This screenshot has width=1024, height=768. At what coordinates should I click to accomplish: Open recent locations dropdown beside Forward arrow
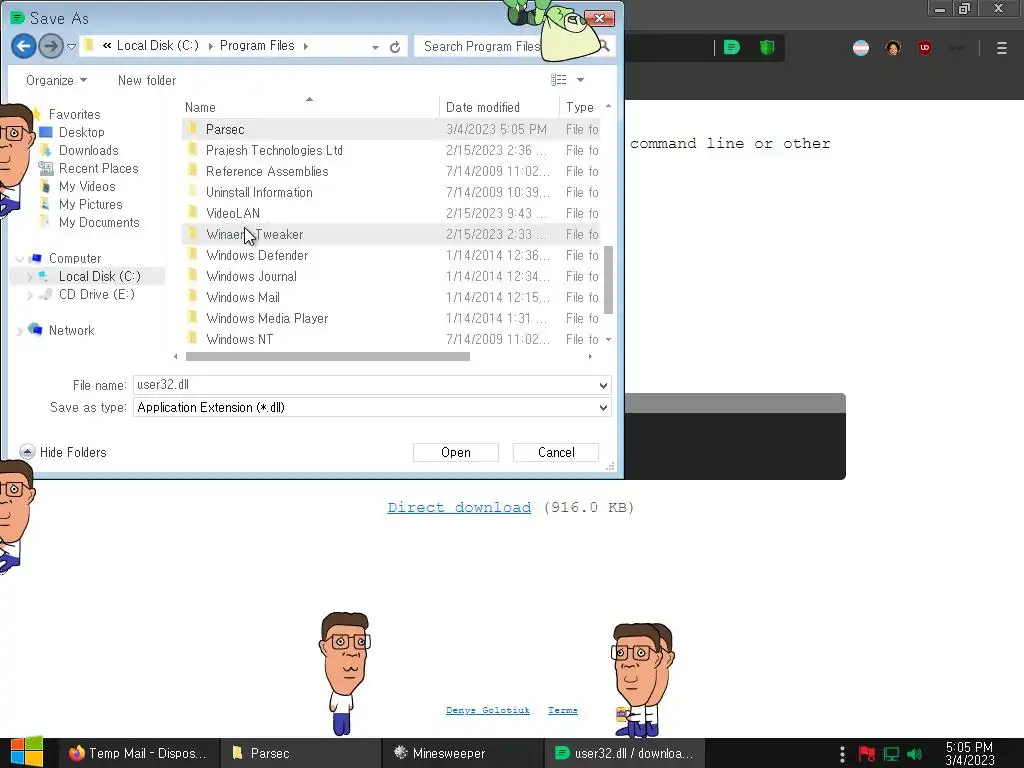[x=71, y=46]
